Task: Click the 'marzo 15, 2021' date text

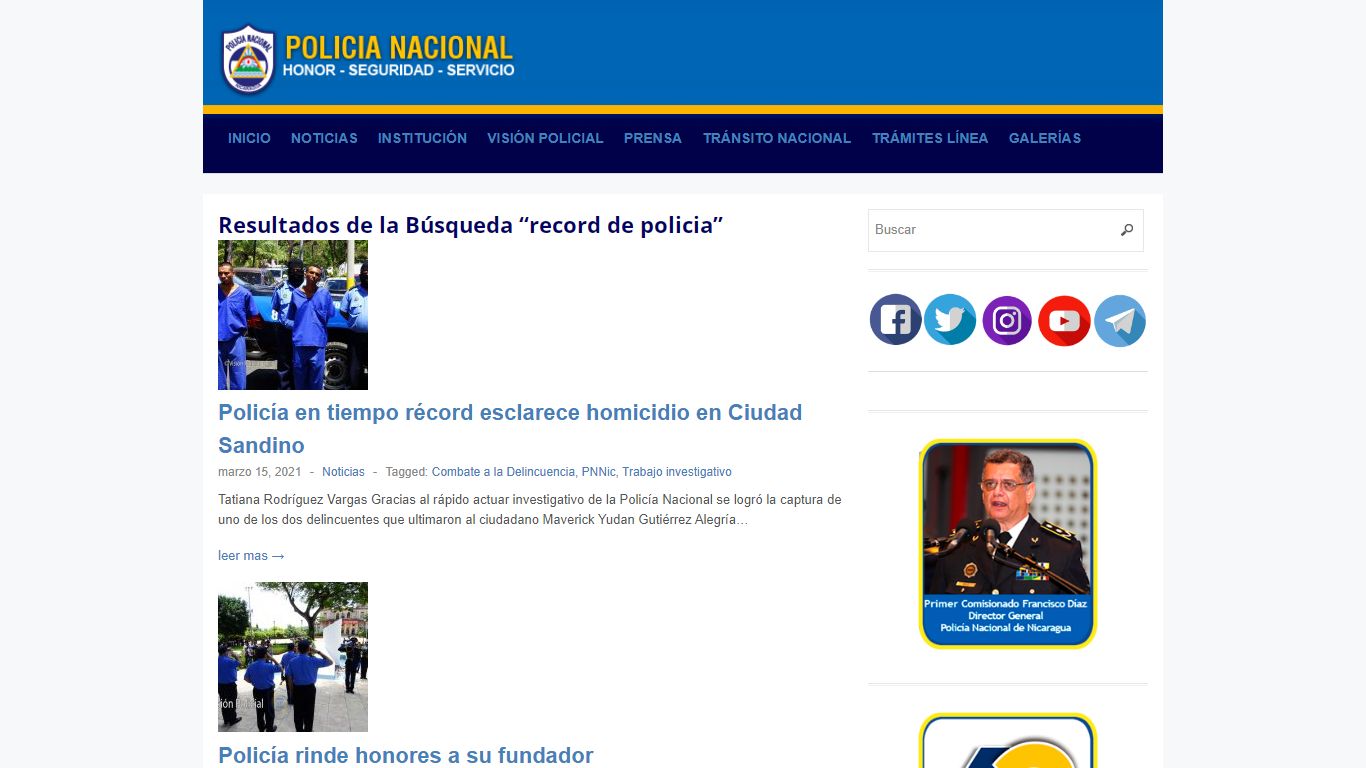Action: click(x=259, y=472)
